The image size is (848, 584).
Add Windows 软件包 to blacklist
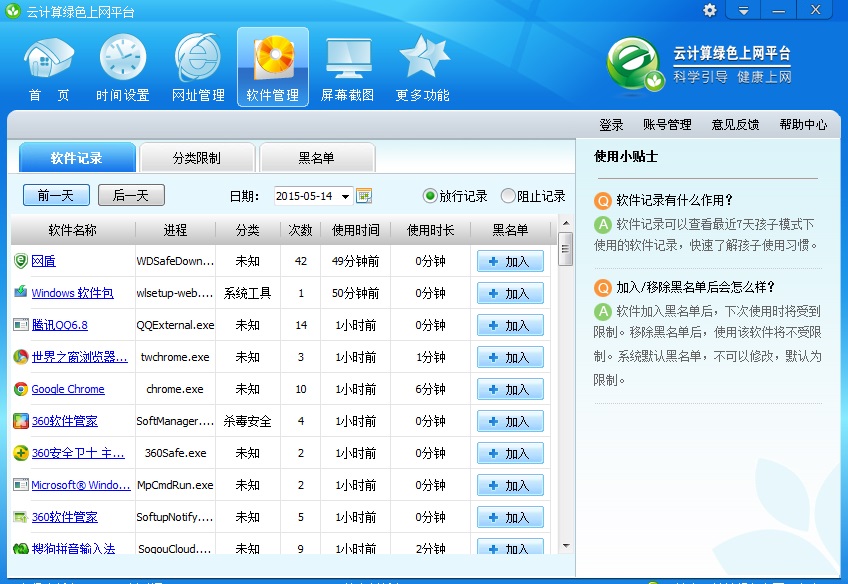(x=510, y=294)
